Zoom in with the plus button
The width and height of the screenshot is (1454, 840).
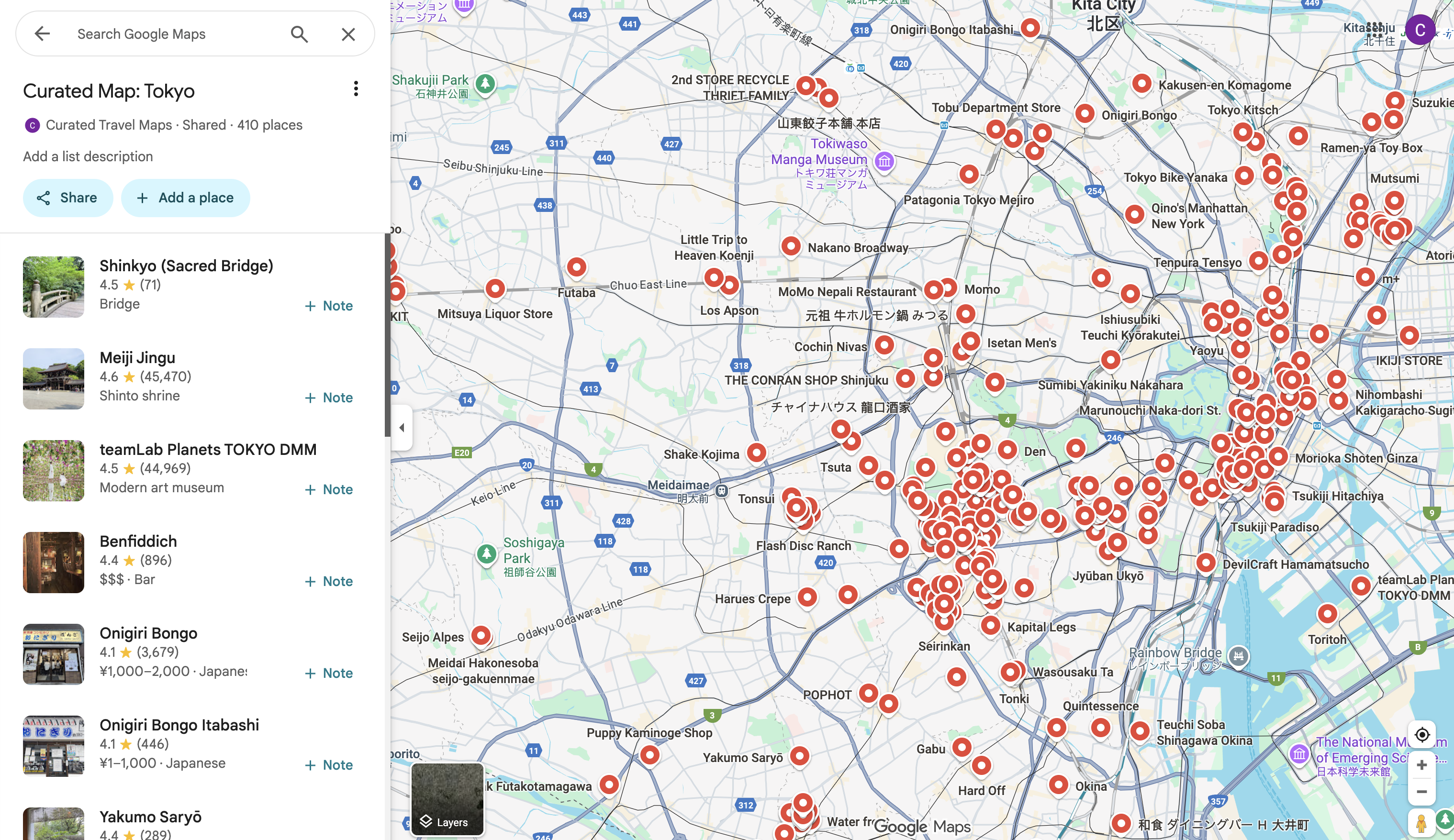[1421, 765]
